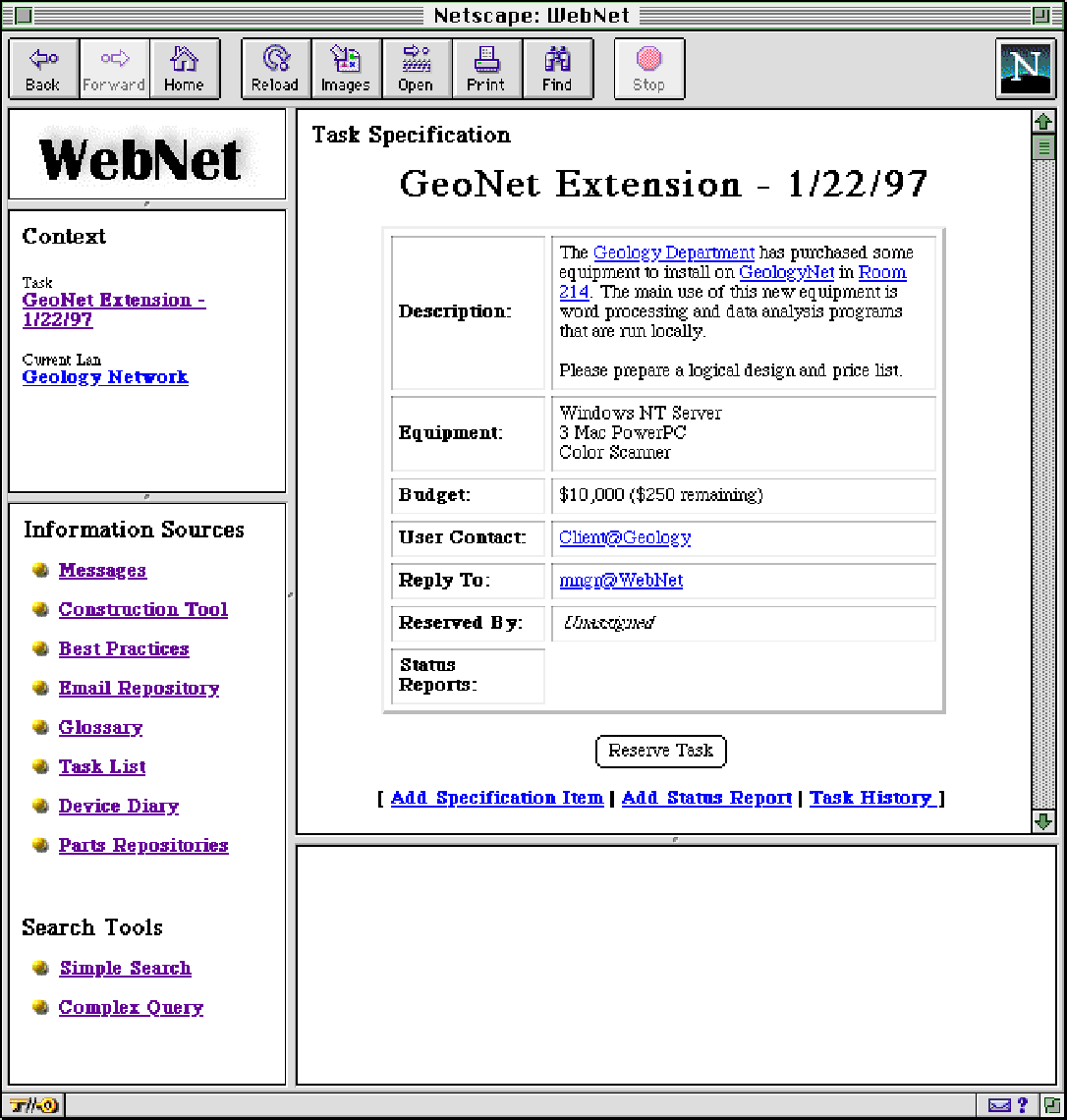The width and height of the screenshot is (1067, 1120).
Task: Go to Home via toolbar
Action: (185, 69)
